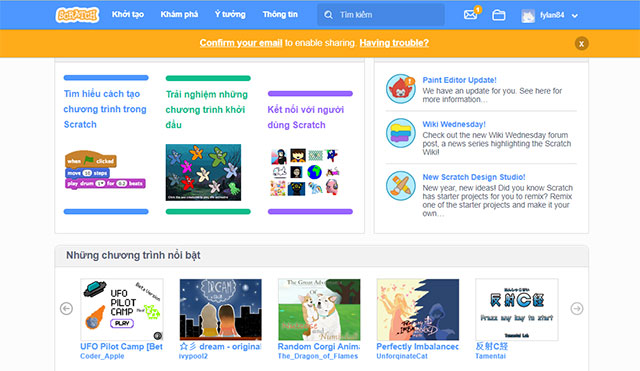Click the Wiki Wednesday news icon
This screenshot has height=371, width=640.
click(x=401, y=133)
